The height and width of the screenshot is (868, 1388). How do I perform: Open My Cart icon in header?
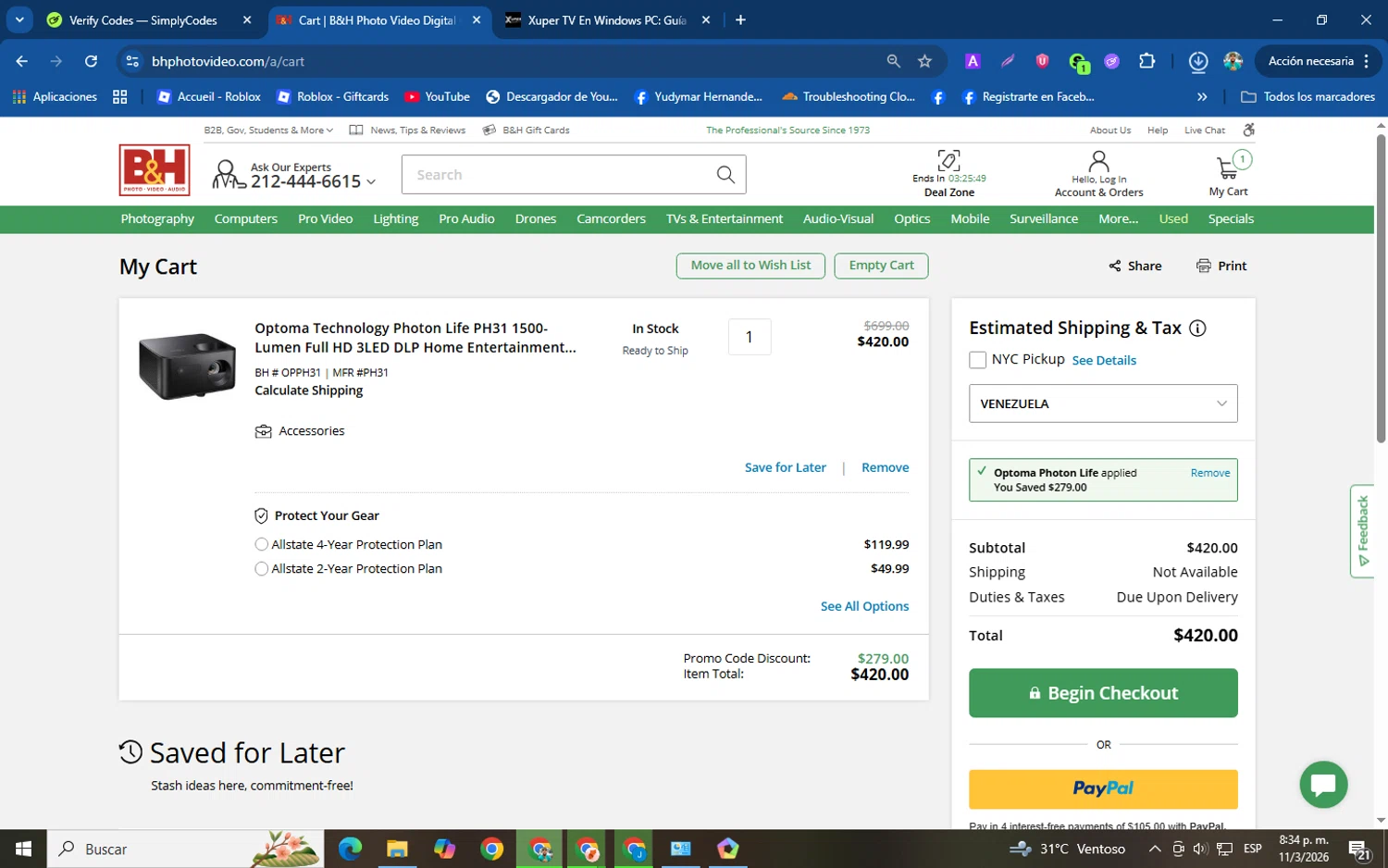pyautogui.click(x=1228, y=168)
